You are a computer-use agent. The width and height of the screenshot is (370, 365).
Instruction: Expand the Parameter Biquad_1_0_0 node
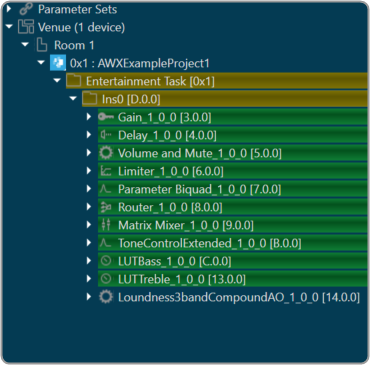coord(89,189)
